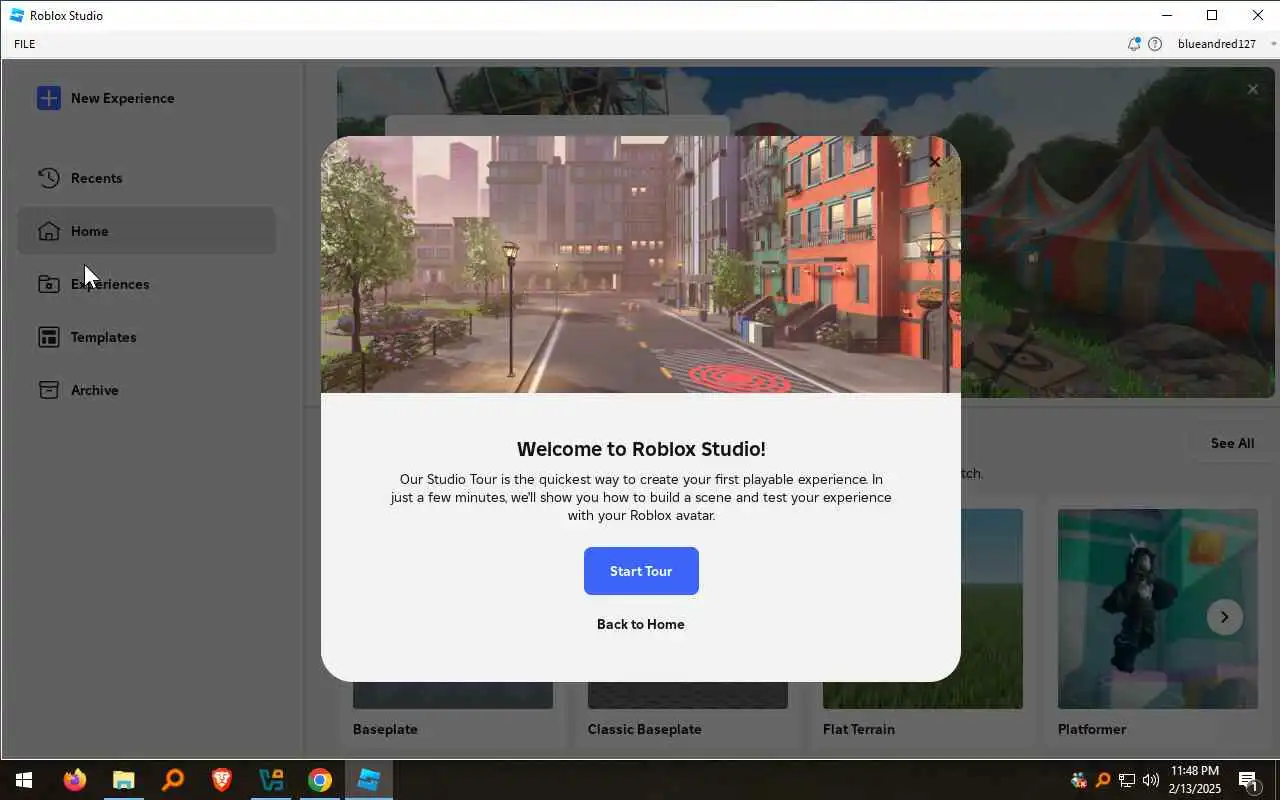Click the help question mark icon
The image size is (1280, 800).
tap(1155, 44)
